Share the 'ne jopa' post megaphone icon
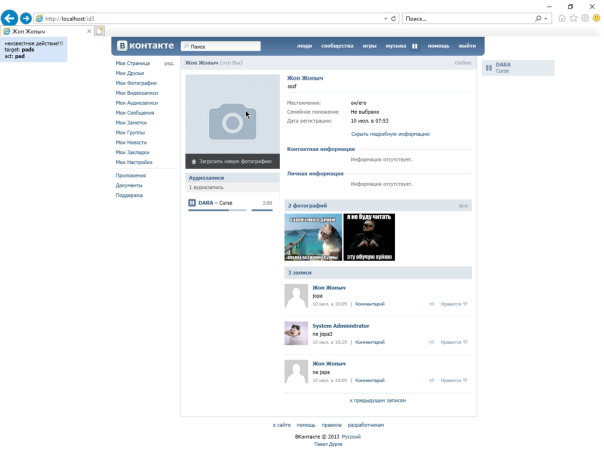Viewport: 604px width, 464px height. click(431, 380)
